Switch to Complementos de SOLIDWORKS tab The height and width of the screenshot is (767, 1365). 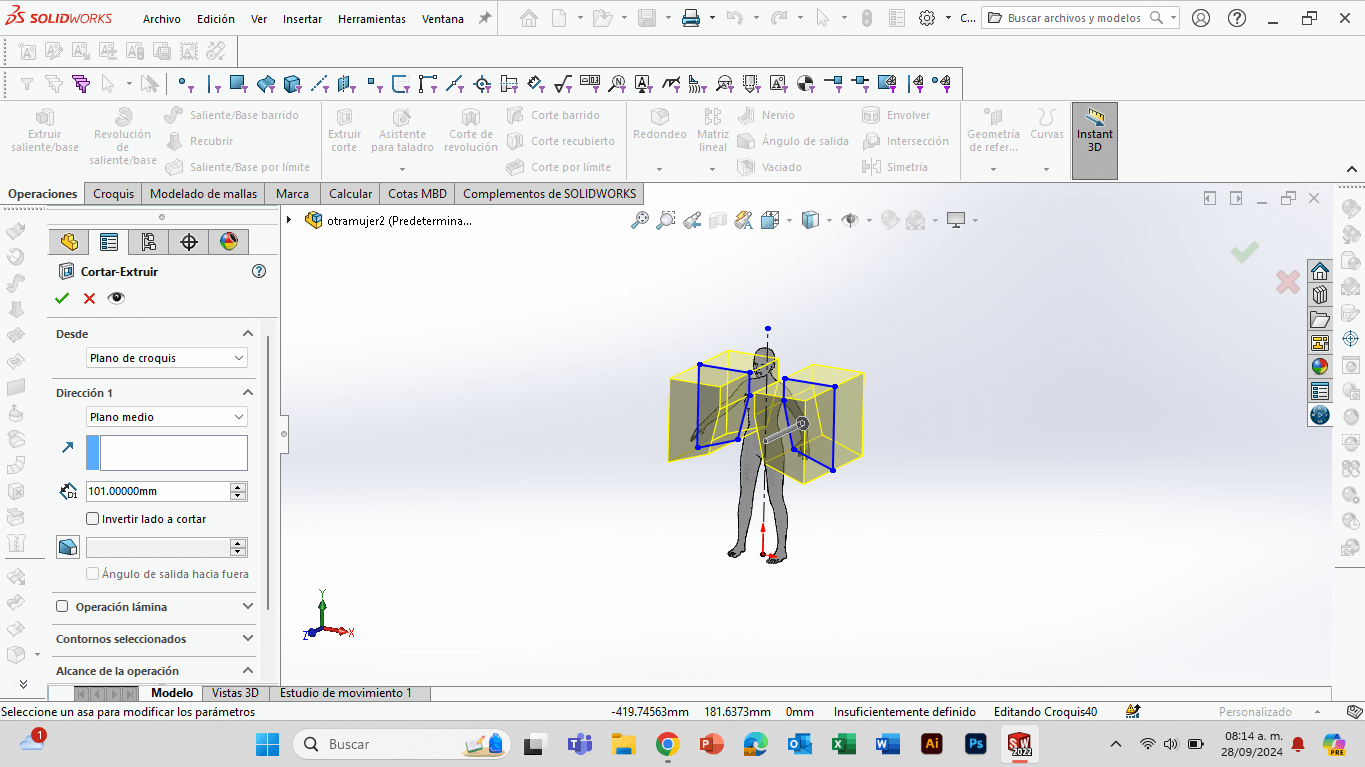pos(549,194)
